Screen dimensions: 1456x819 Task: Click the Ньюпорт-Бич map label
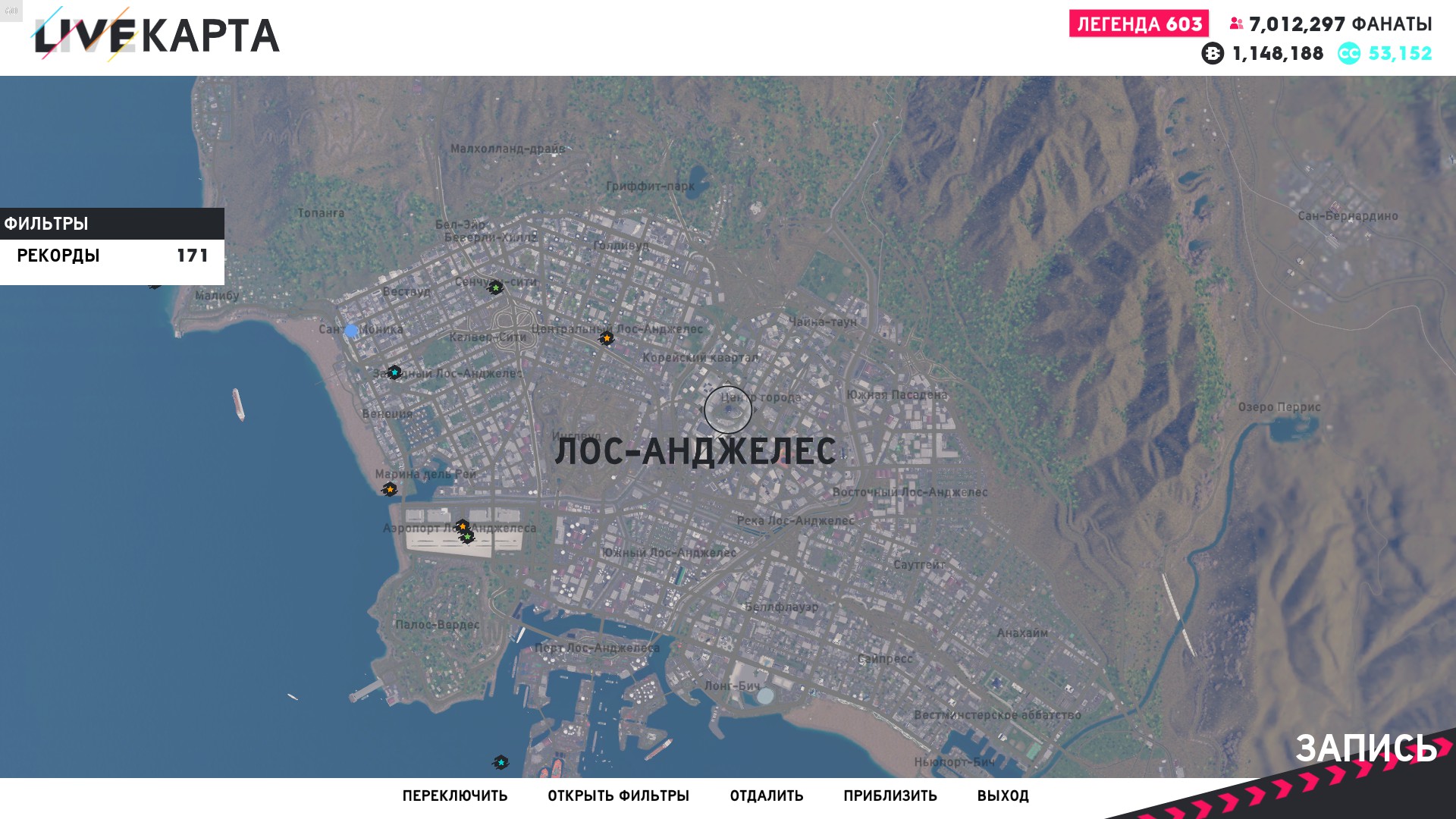coord(954,762)
